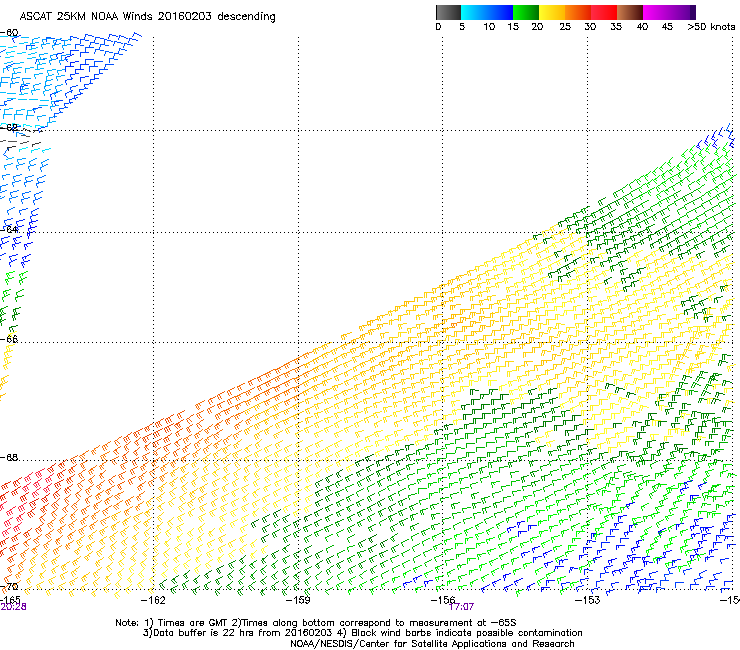Click the '>50 knots' legend label
This screenshot has width=740, height=650.
711,27
